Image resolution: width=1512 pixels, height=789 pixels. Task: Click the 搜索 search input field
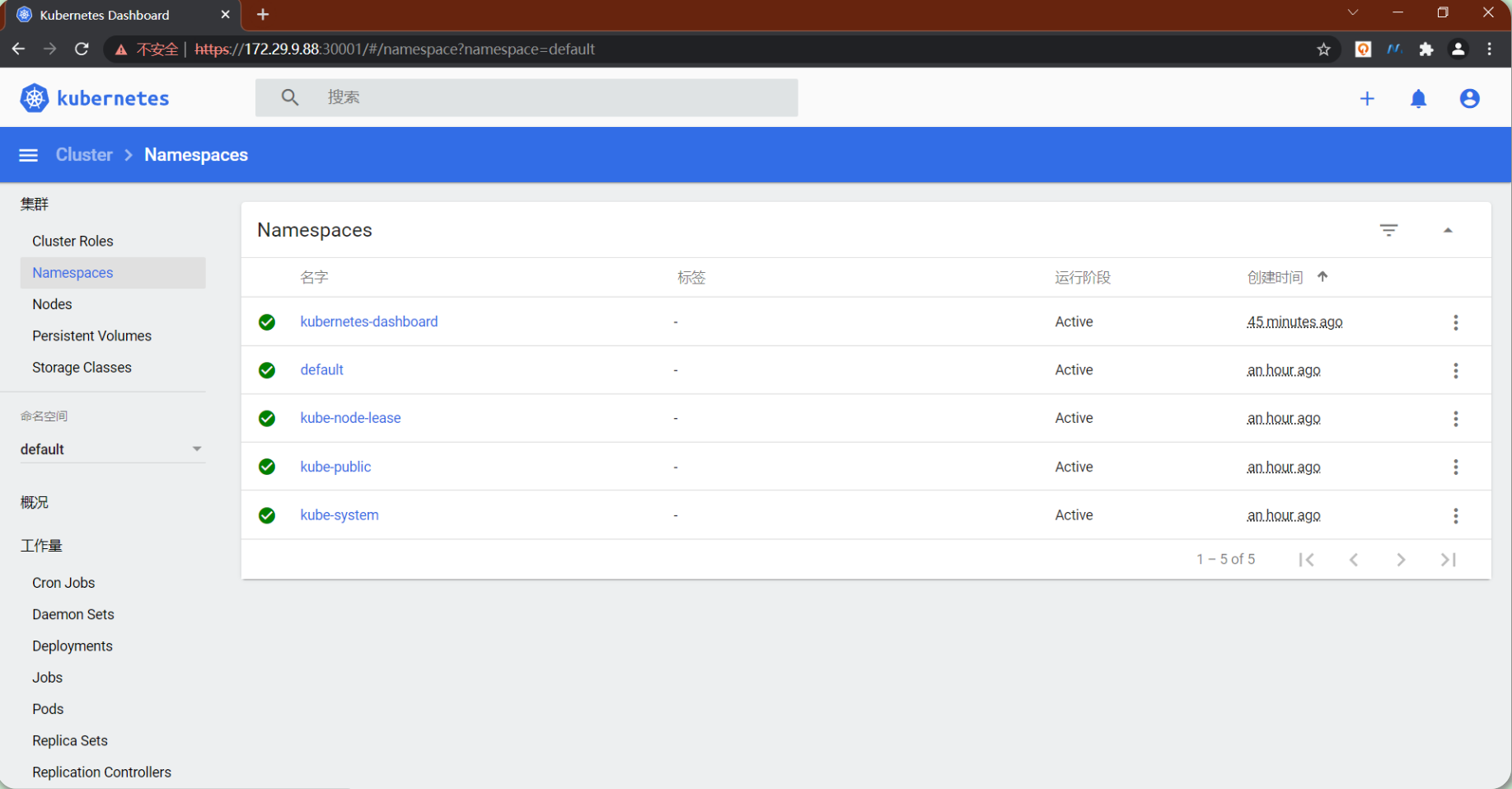pyautogui.click(x=527, y=97)
